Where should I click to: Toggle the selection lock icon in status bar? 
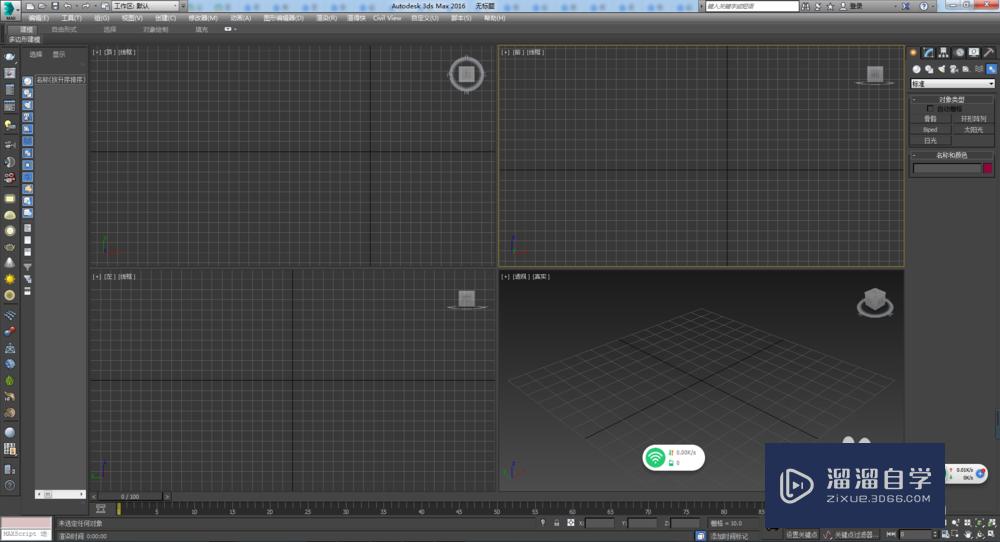557,523
